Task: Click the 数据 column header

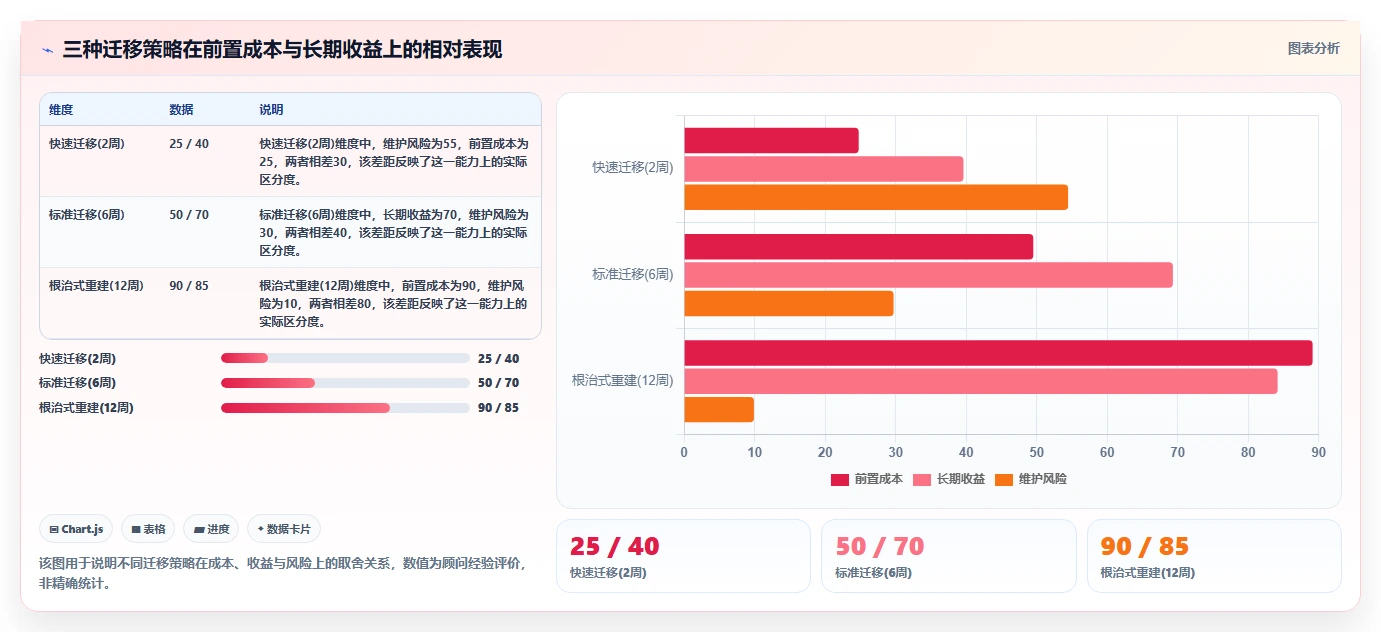Action: (181, 109)
